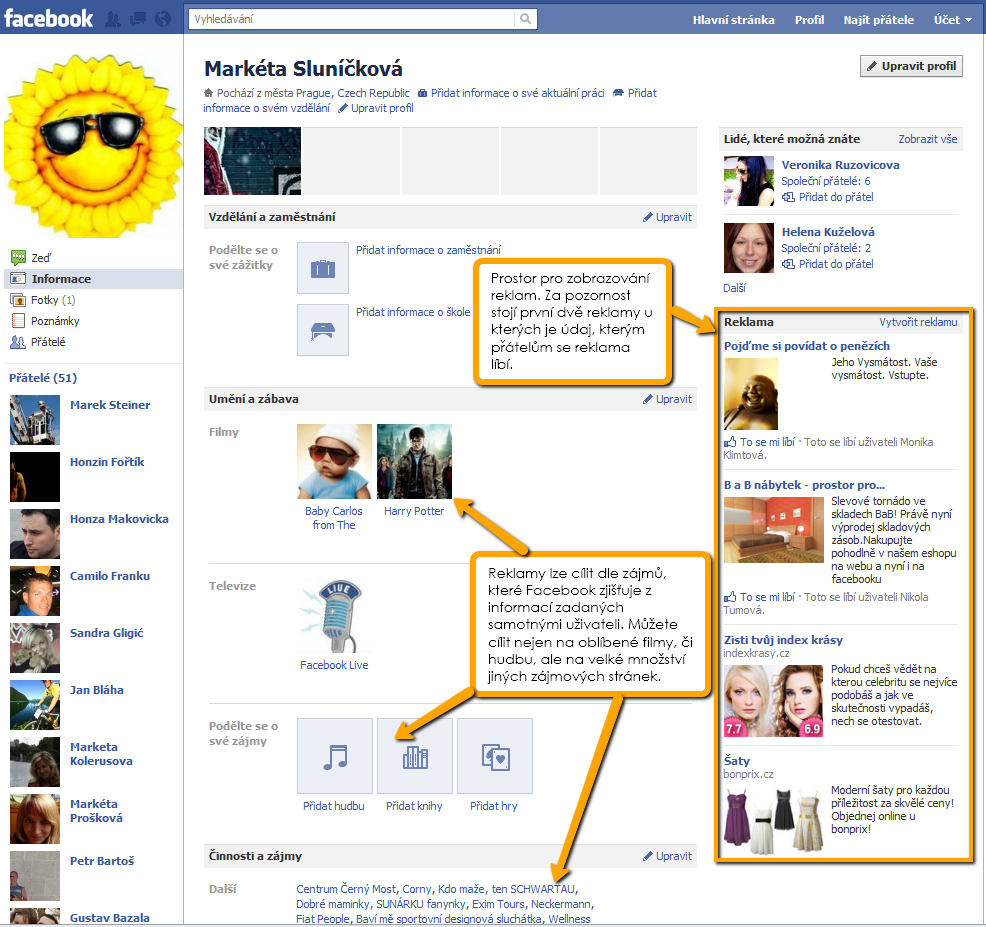Click Přidat informace o své aktuální práci
This screenshot has height=927, width=986.
tap(517, 93)
